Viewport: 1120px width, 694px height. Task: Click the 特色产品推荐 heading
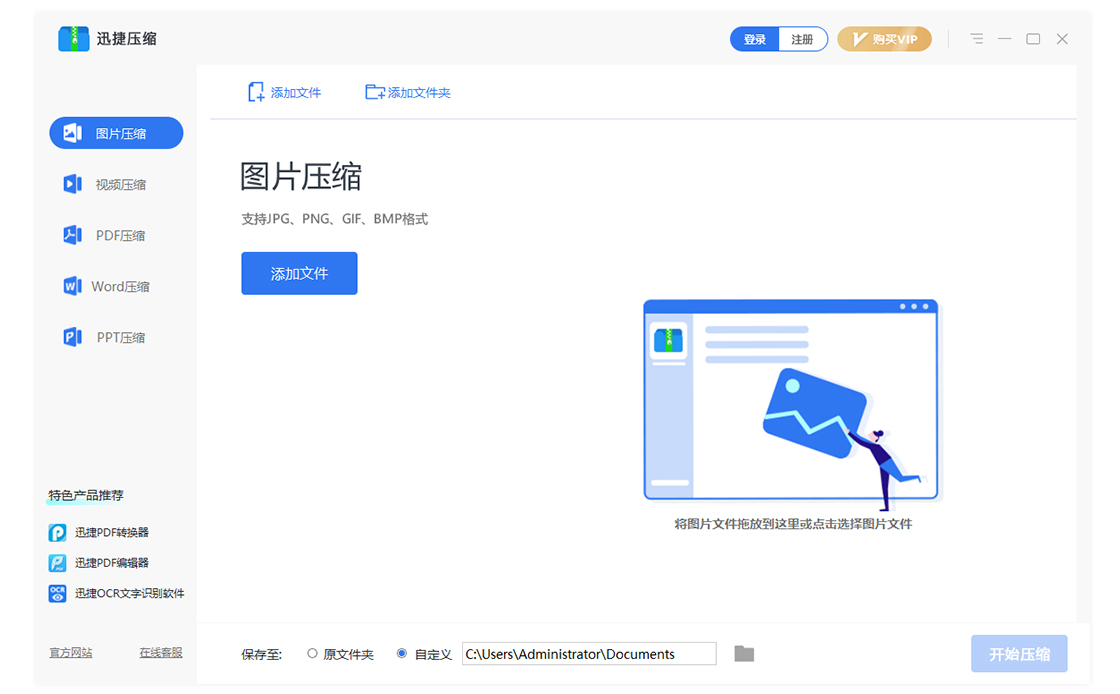(x=86, y=496)
